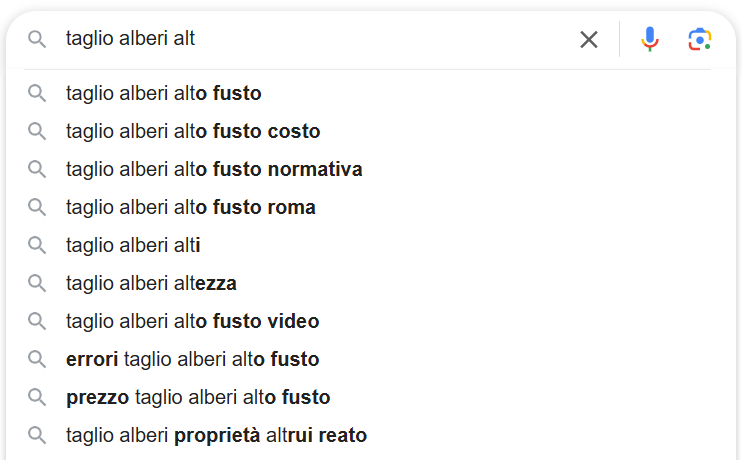Pick 'taglio alberi proprietà altrui reato'
The width and height of the screenshot is (742, 460).
[x=216, y=436]
